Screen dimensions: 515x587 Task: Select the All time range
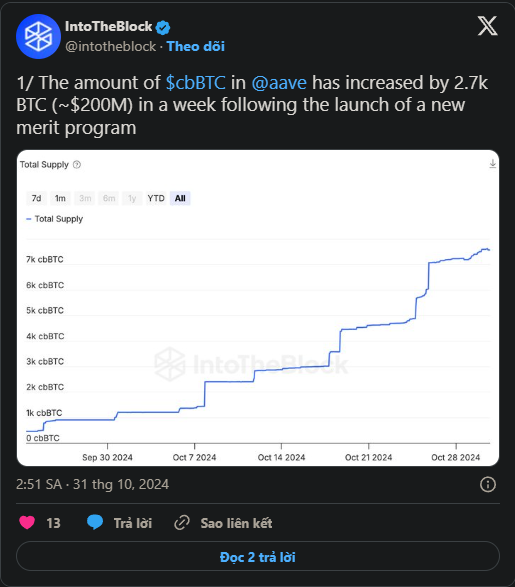coord(180,198)
